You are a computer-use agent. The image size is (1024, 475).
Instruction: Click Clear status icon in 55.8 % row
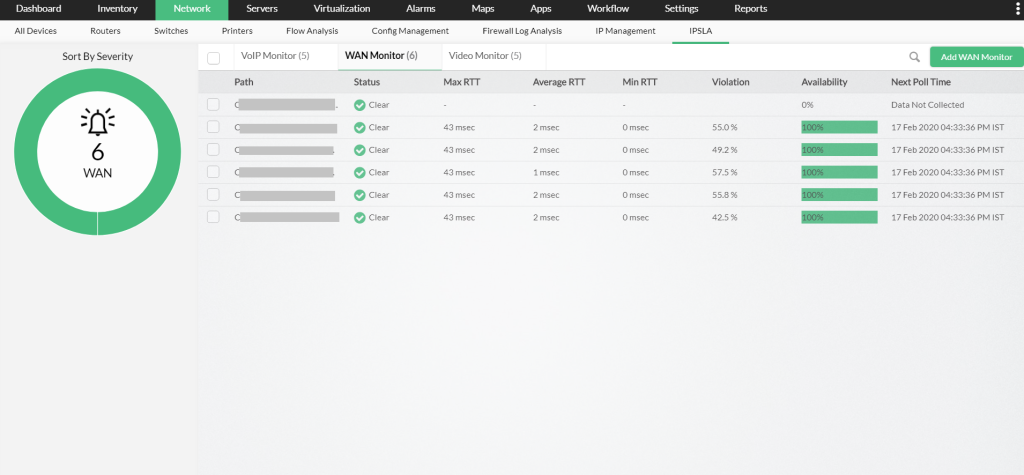point(359,195)
